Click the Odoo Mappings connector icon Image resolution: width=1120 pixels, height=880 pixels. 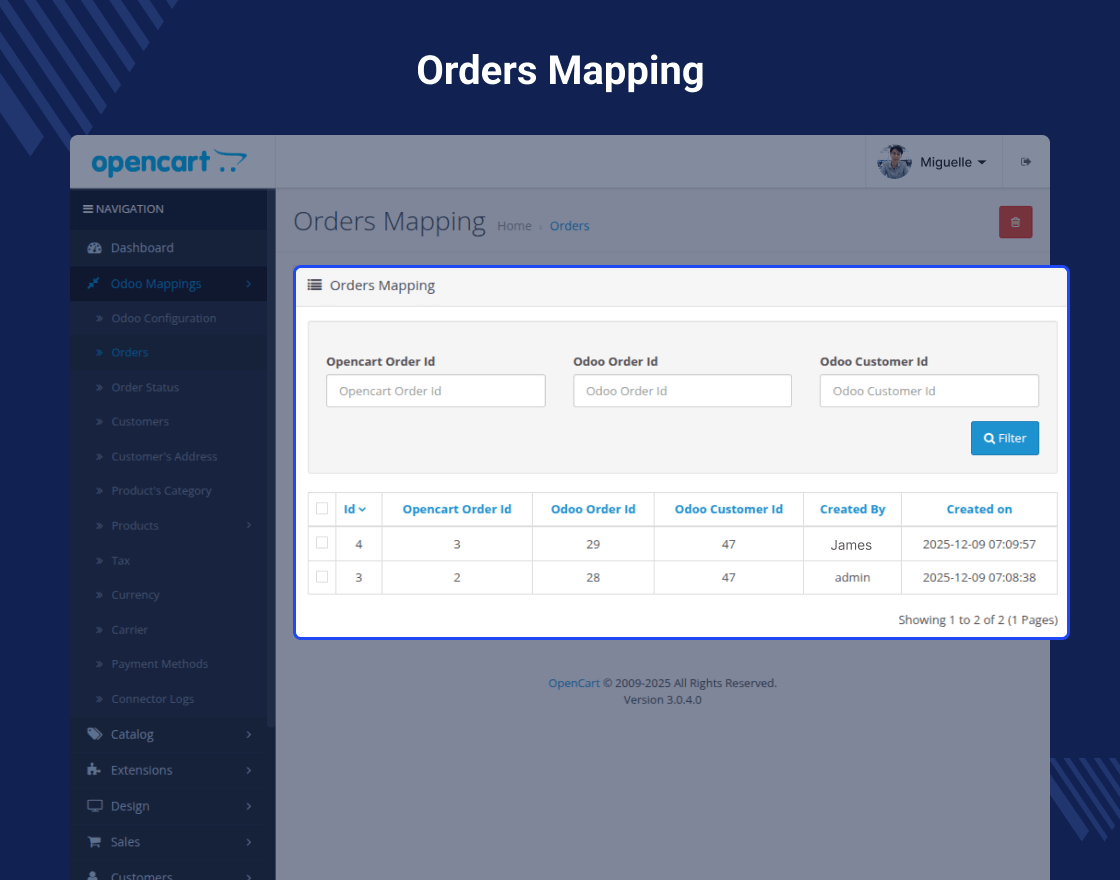[93, 284]
